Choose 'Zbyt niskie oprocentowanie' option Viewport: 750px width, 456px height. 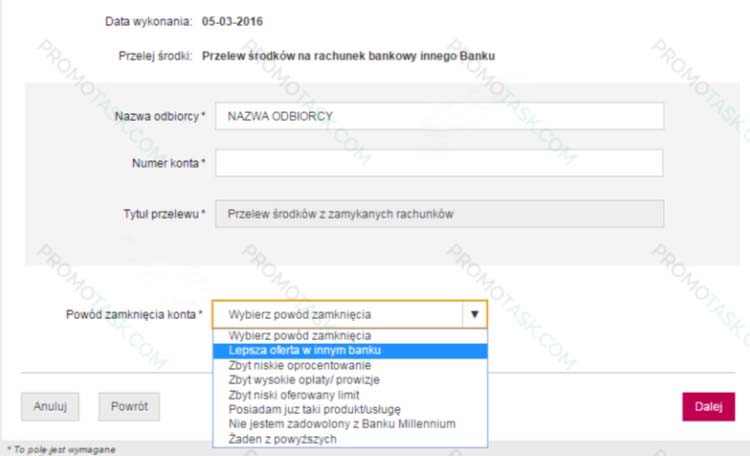tap(350, 365)
